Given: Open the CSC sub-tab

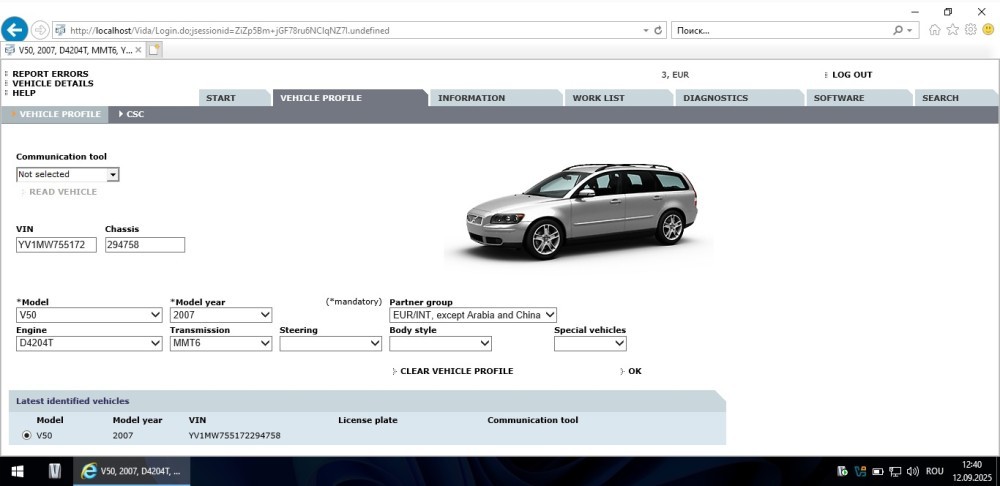Looking at the screenshot, I should pos(134,114).
